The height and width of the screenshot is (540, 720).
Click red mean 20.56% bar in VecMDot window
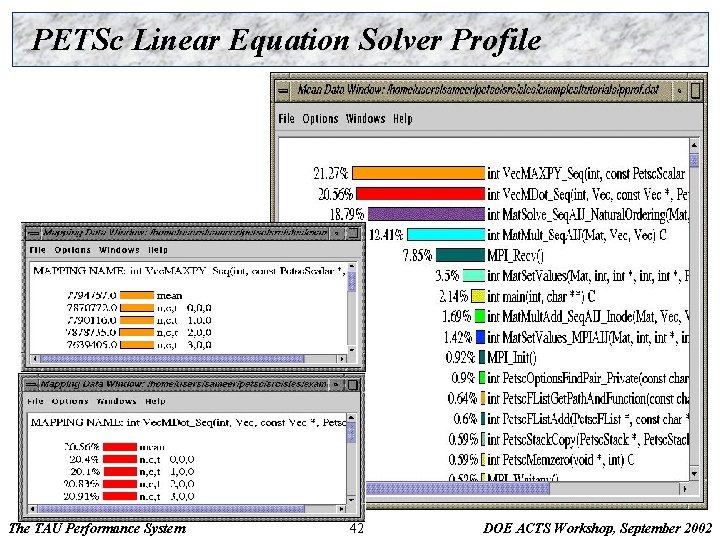tap(120, 447)
